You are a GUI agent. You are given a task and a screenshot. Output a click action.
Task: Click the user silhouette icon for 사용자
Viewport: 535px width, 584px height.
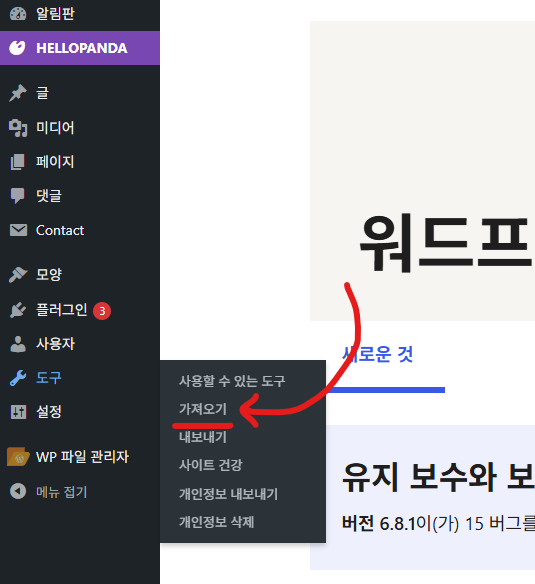[x=18, y=344]
